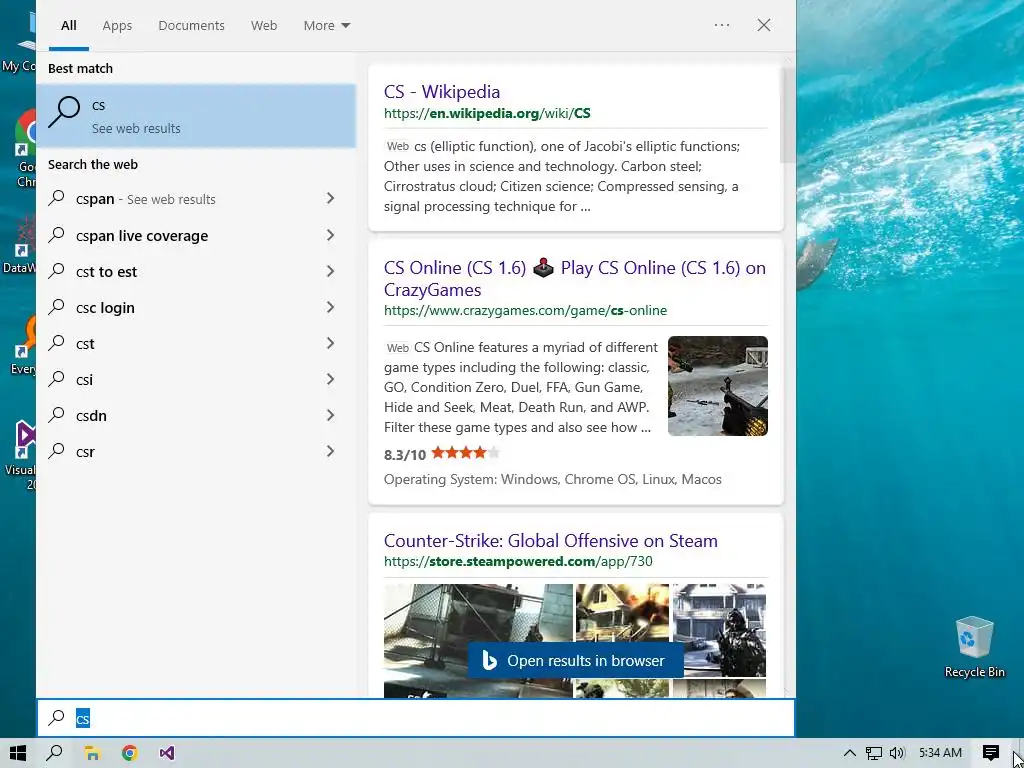
Task: Choose the 'cst to est' suggestion
Action: coord(106,272)
